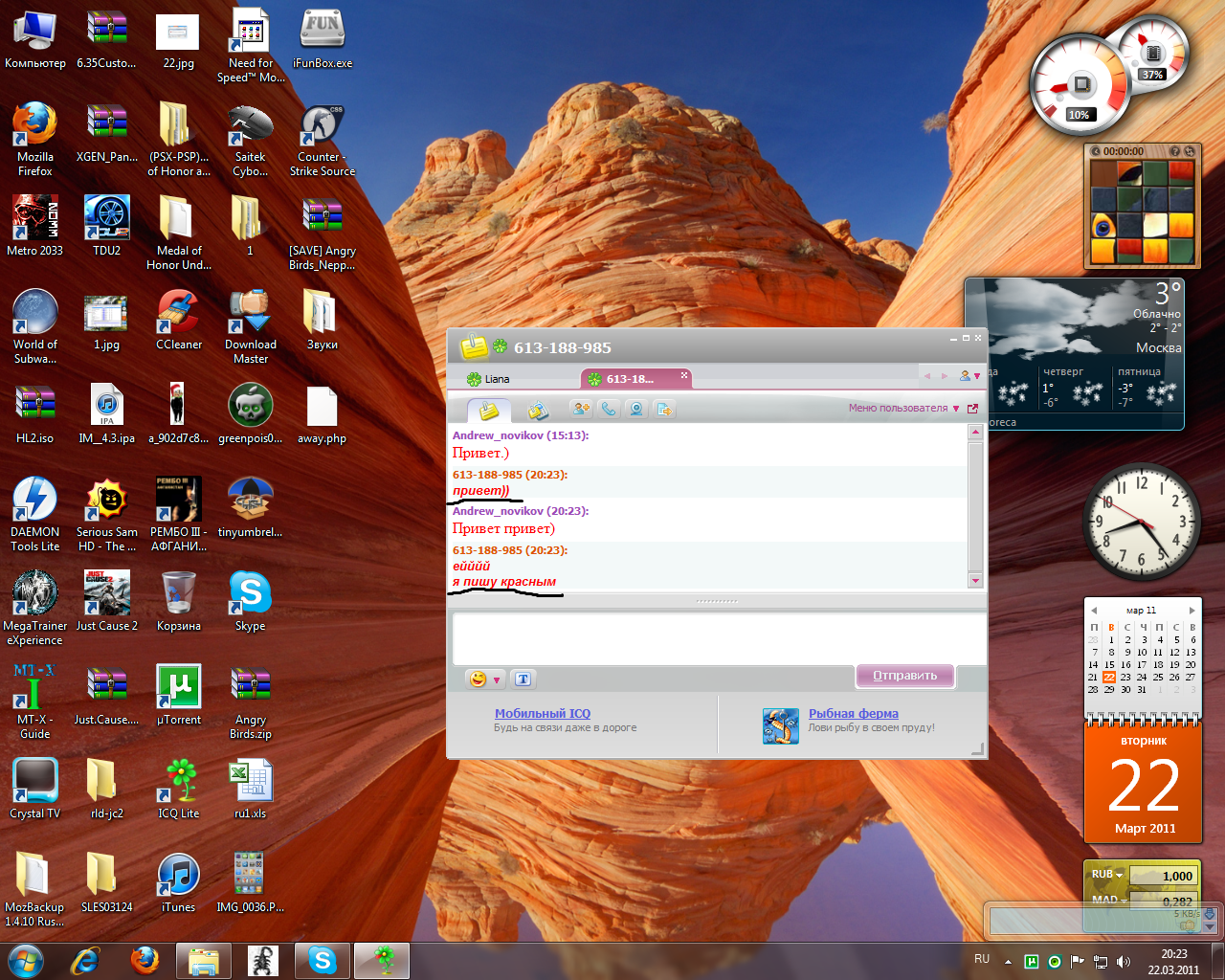Start a voice call with phone icon
This screenshot has width=1225, height=980.
pos(608,409)
